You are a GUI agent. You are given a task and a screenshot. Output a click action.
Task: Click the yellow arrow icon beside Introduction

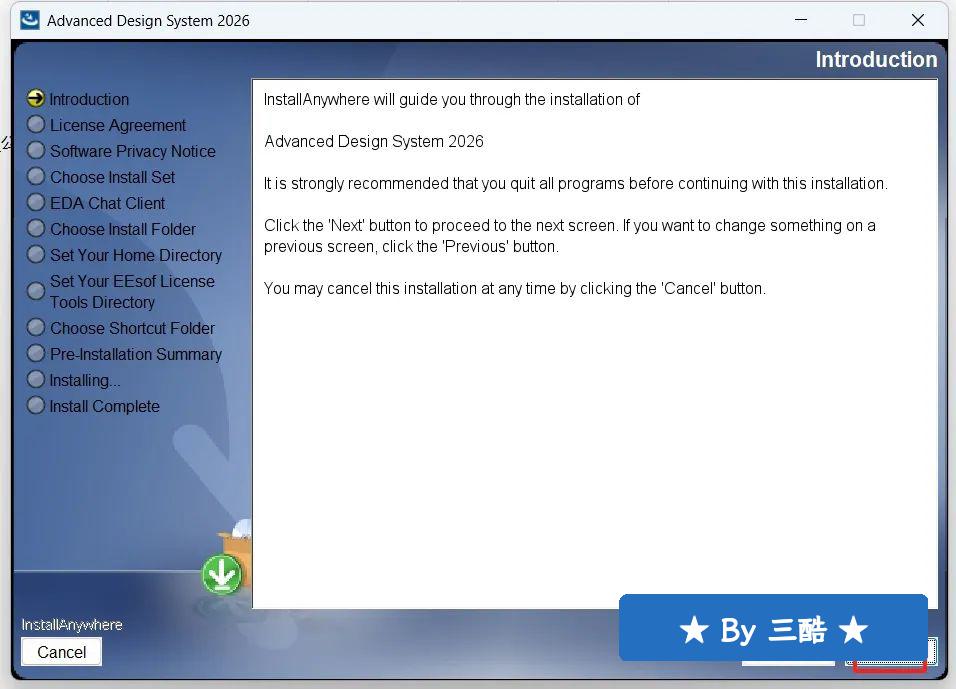click(36, 98)
